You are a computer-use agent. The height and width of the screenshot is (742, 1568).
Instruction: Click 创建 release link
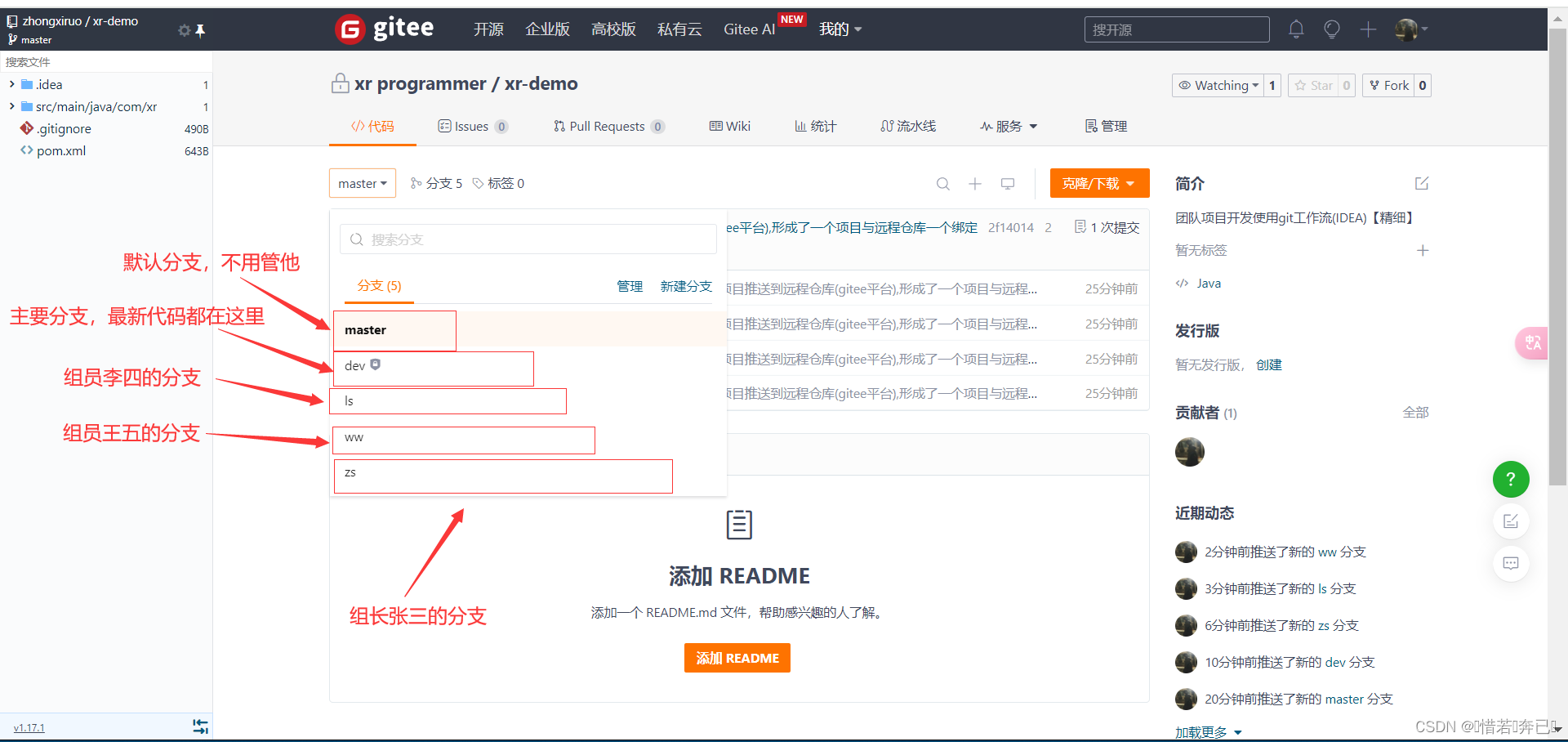pyautogui.click(x=1269, y=364)
